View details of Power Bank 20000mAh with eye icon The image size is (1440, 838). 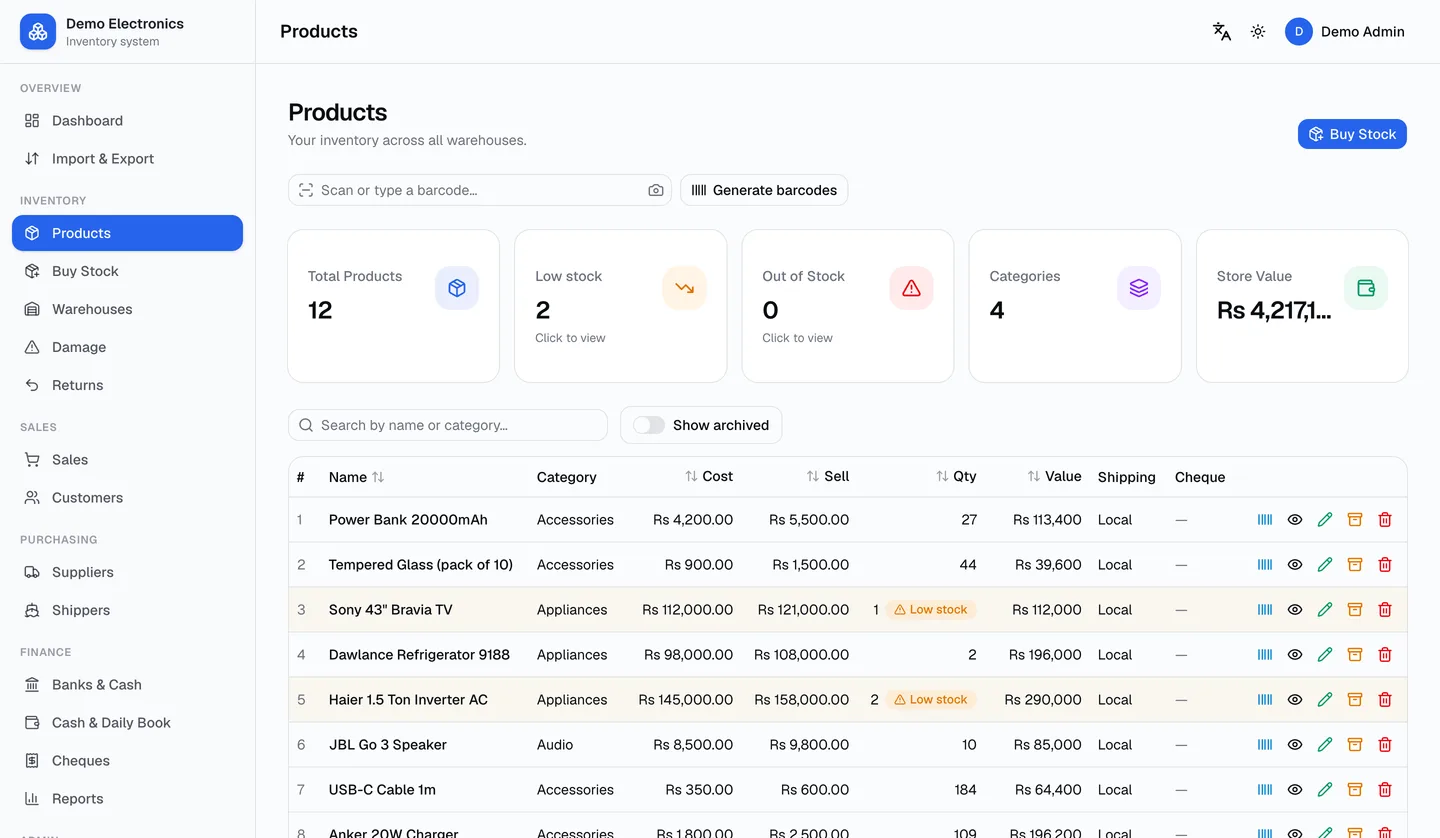pos(1295,520)
